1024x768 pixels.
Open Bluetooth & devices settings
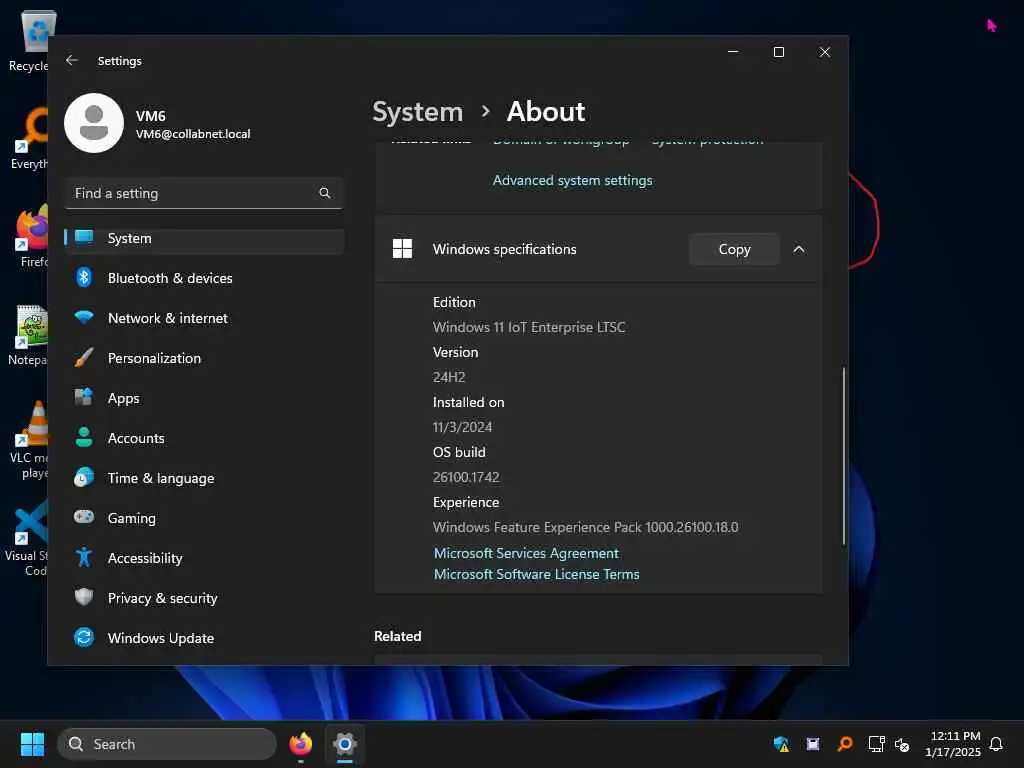click(x=204, y=278)
